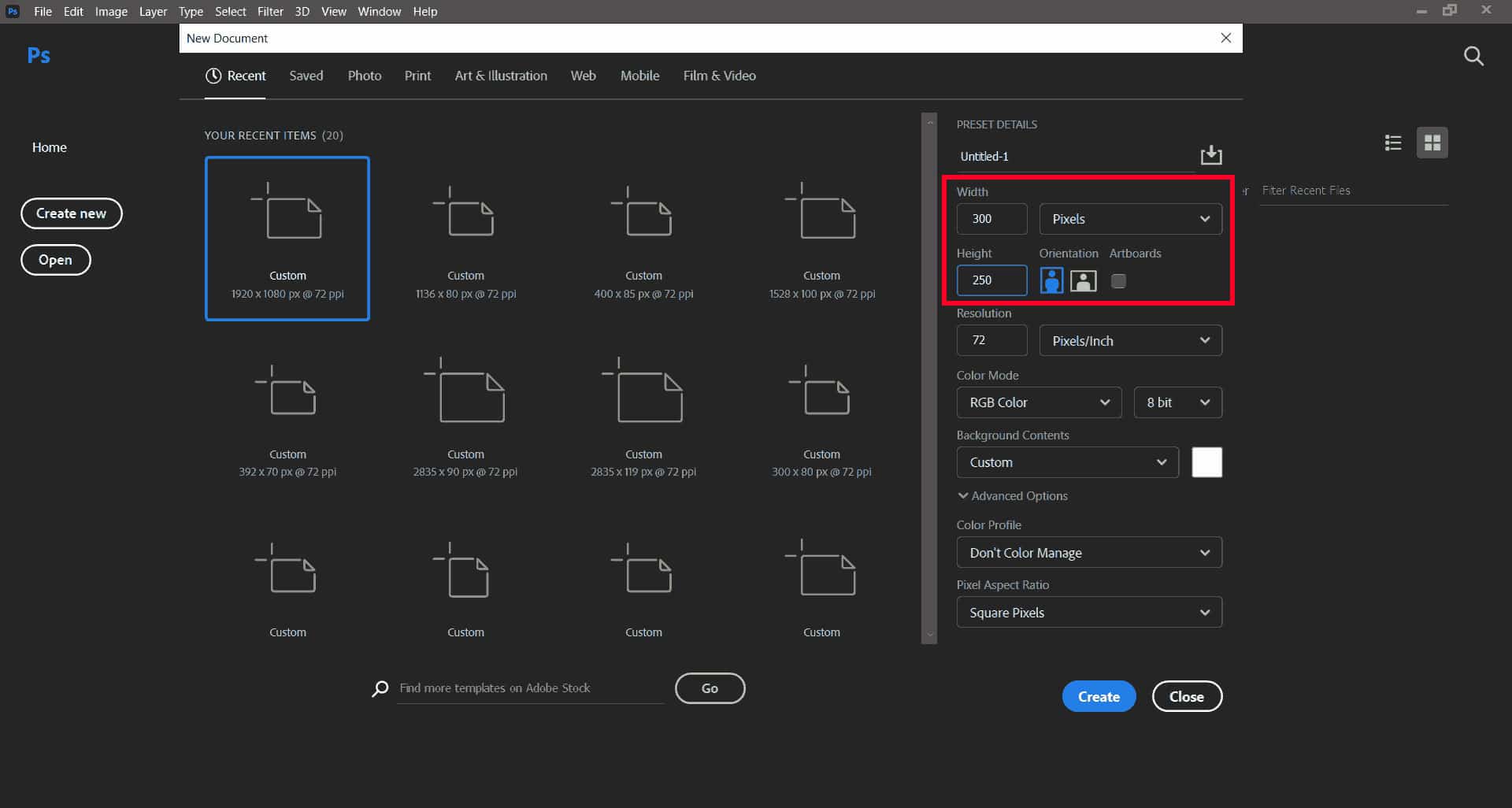1512x808 pixels.
Task: Open the Layer menu
Action: coord(153,11)
